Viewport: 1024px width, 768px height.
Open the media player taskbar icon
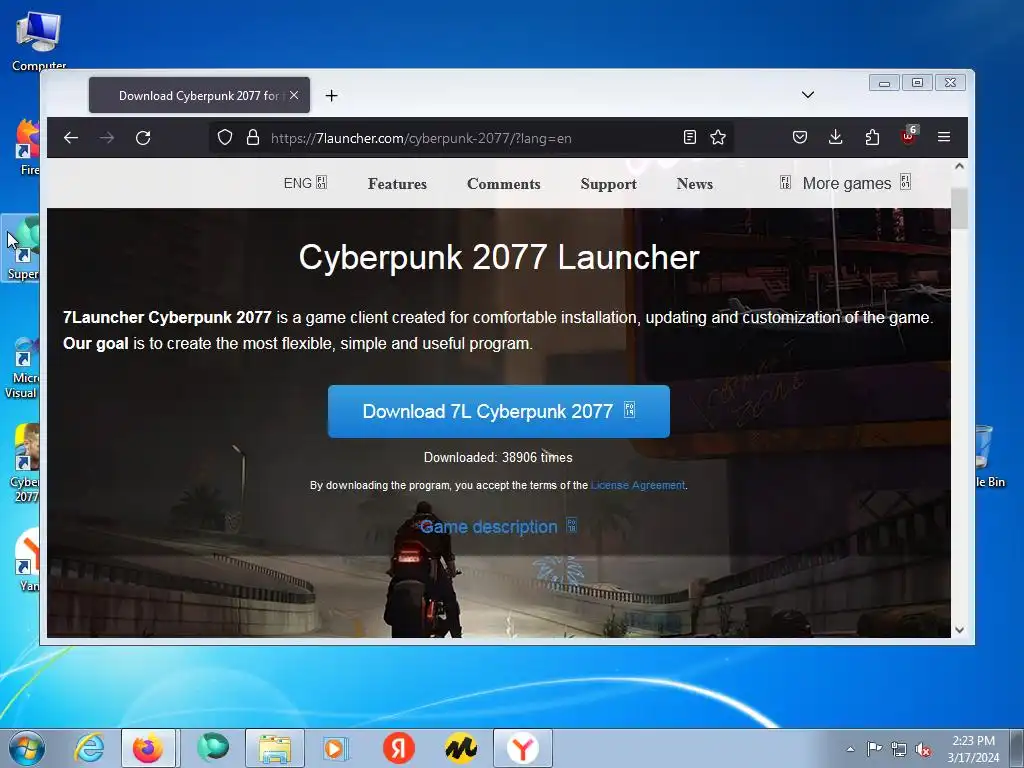pyautogui.click(x=336, y=748)
